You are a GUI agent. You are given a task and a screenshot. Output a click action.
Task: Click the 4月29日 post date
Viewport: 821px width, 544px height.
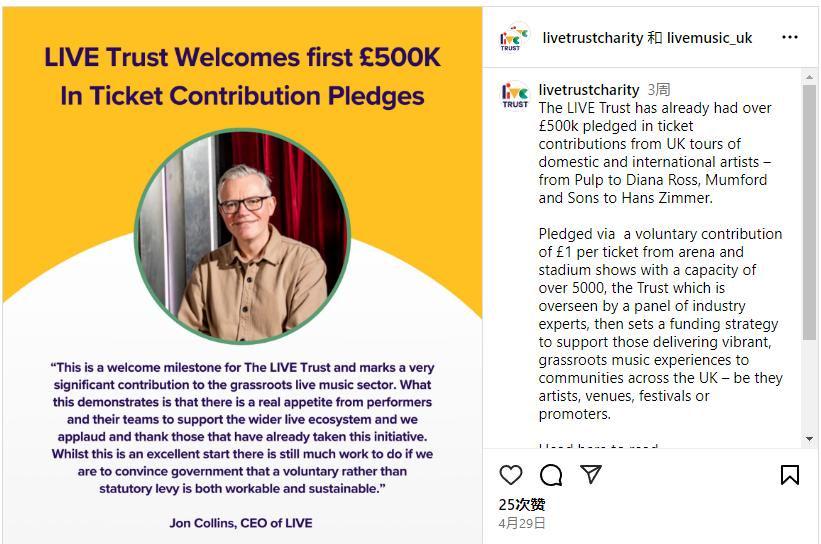pyautogui.click(x=522, y=523)
